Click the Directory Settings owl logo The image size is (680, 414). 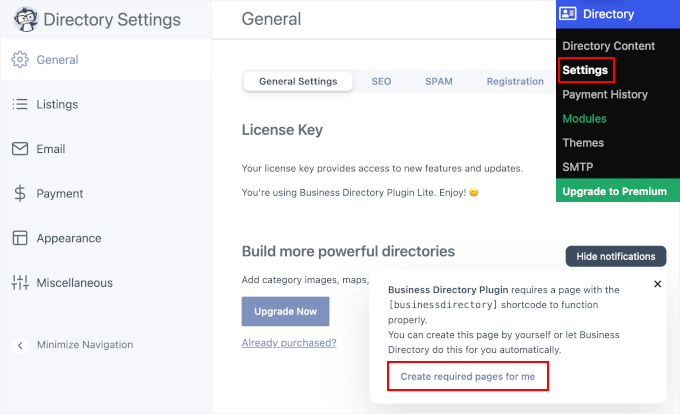pyautogui.click(x=26, y=20)
